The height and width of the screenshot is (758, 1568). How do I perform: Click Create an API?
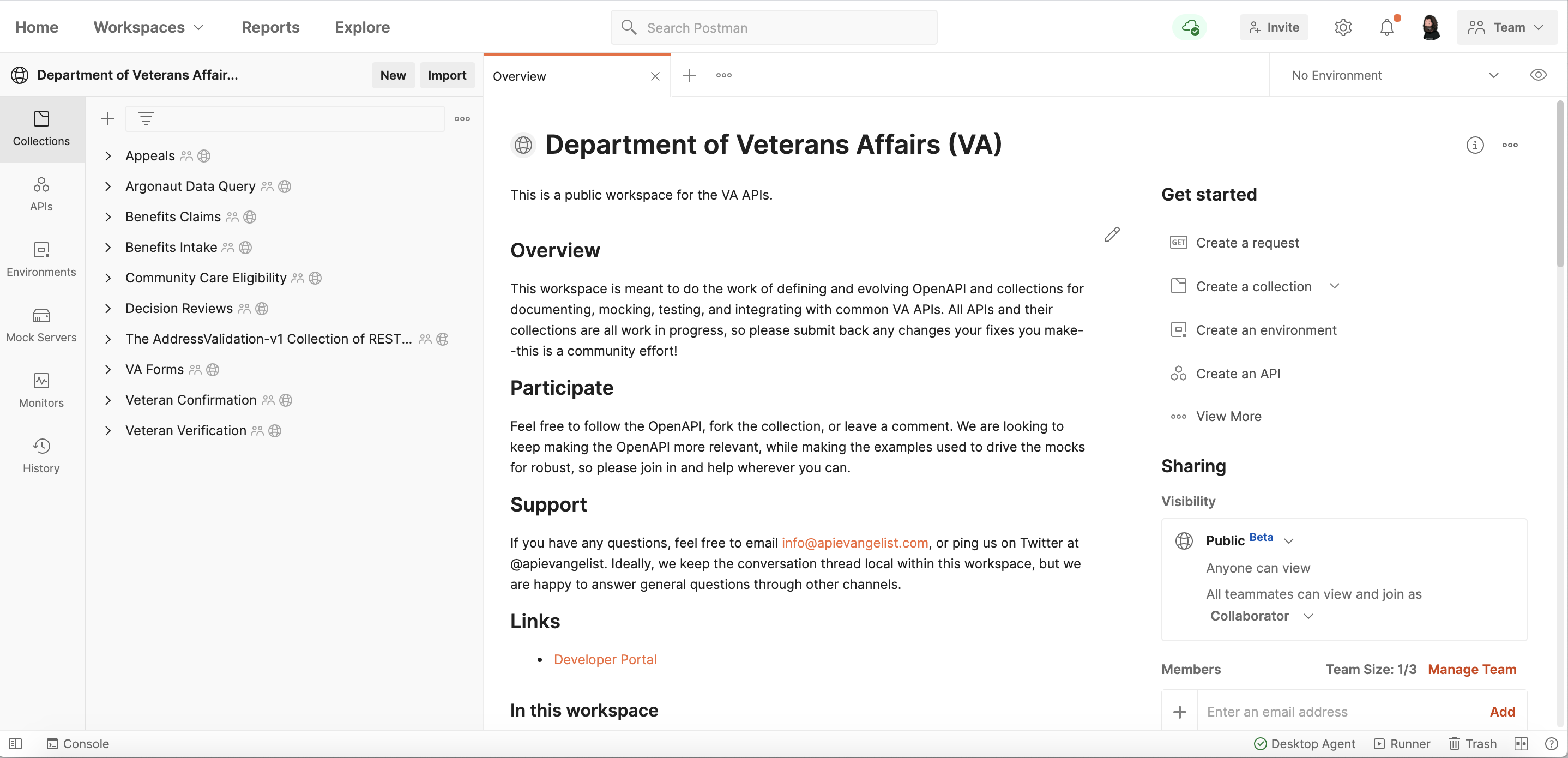coord(1225,374)
